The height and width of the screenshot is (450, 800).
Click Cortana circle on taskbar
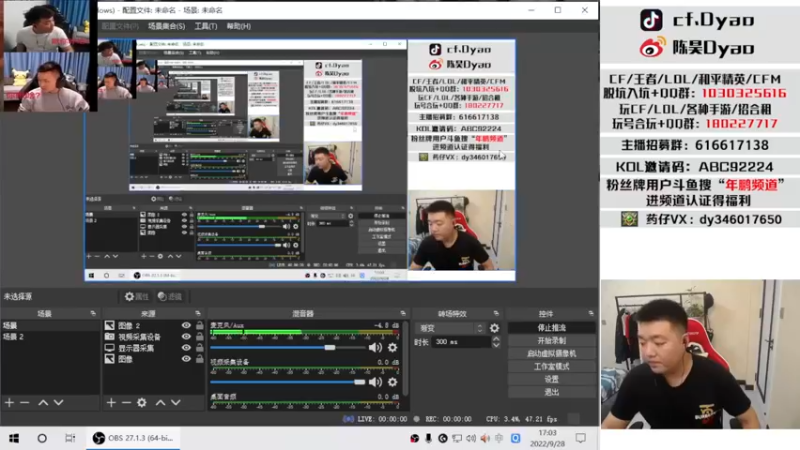(x=42, y=438)
